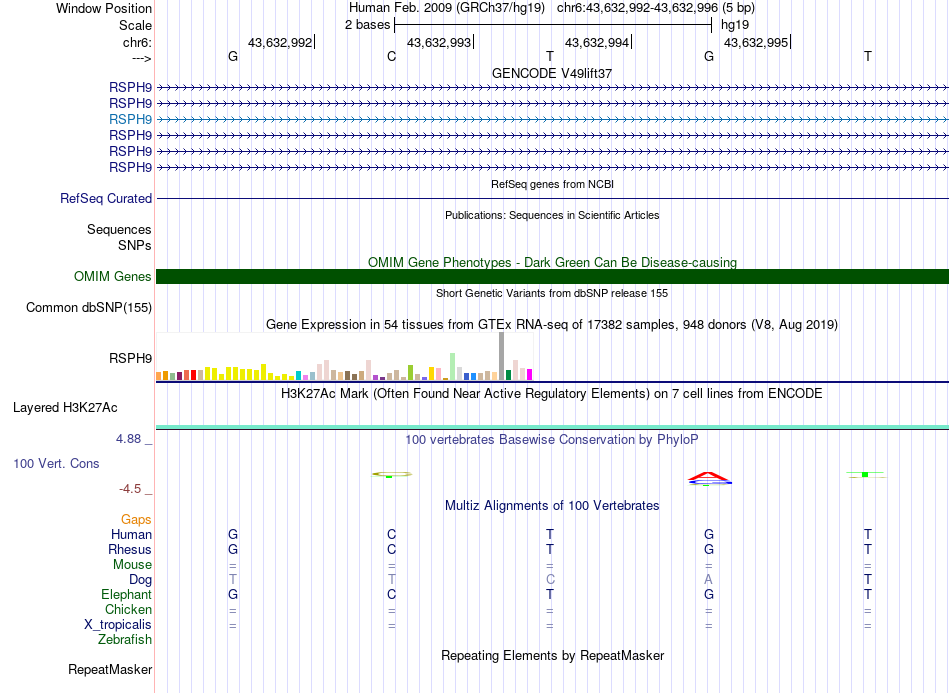Click base C in the Rhesus alignment row
This screenshot has height=693, width=950.
tap(391, 549)
